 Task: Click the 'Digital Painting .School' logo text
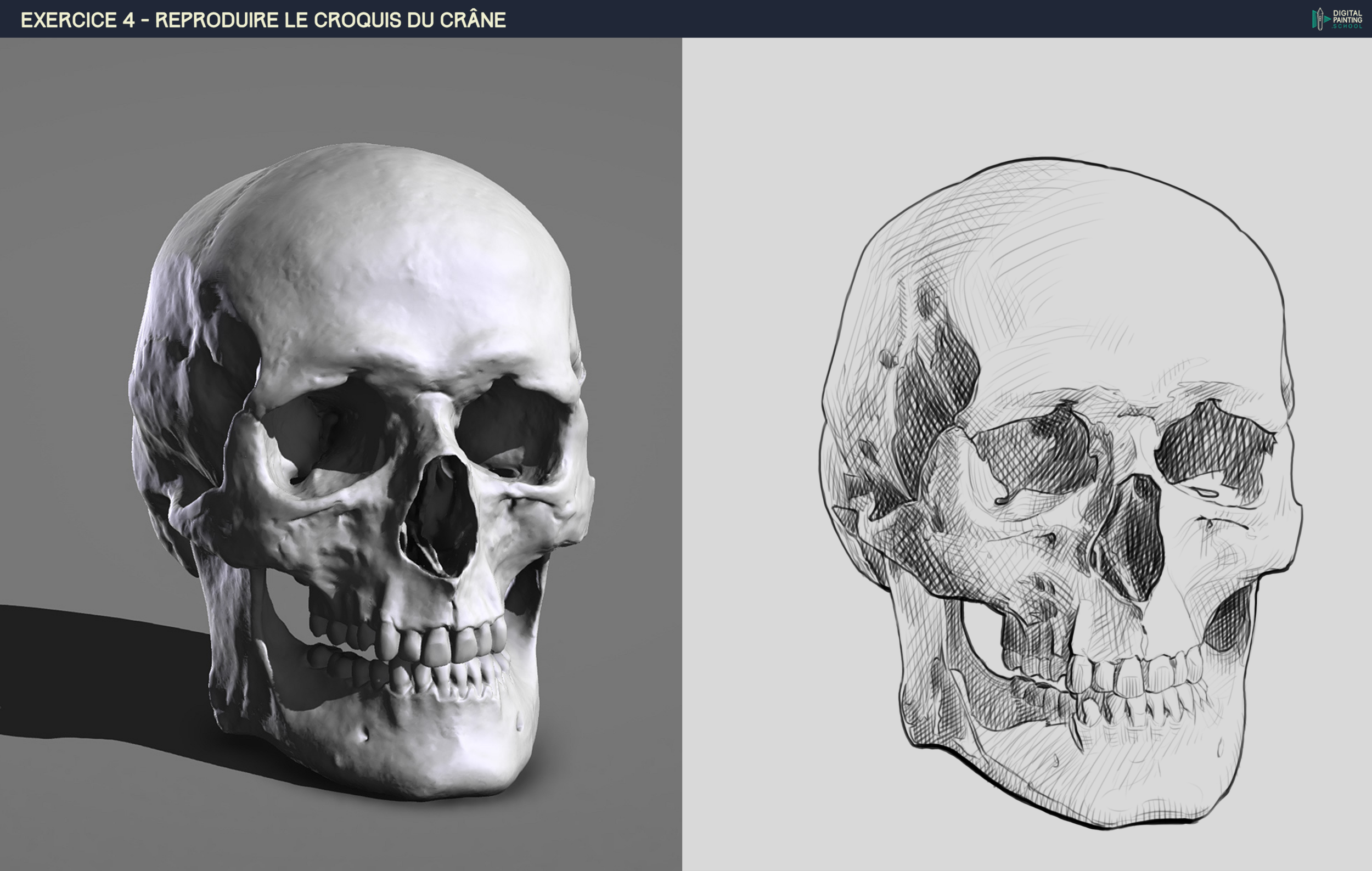[1347, 19]
